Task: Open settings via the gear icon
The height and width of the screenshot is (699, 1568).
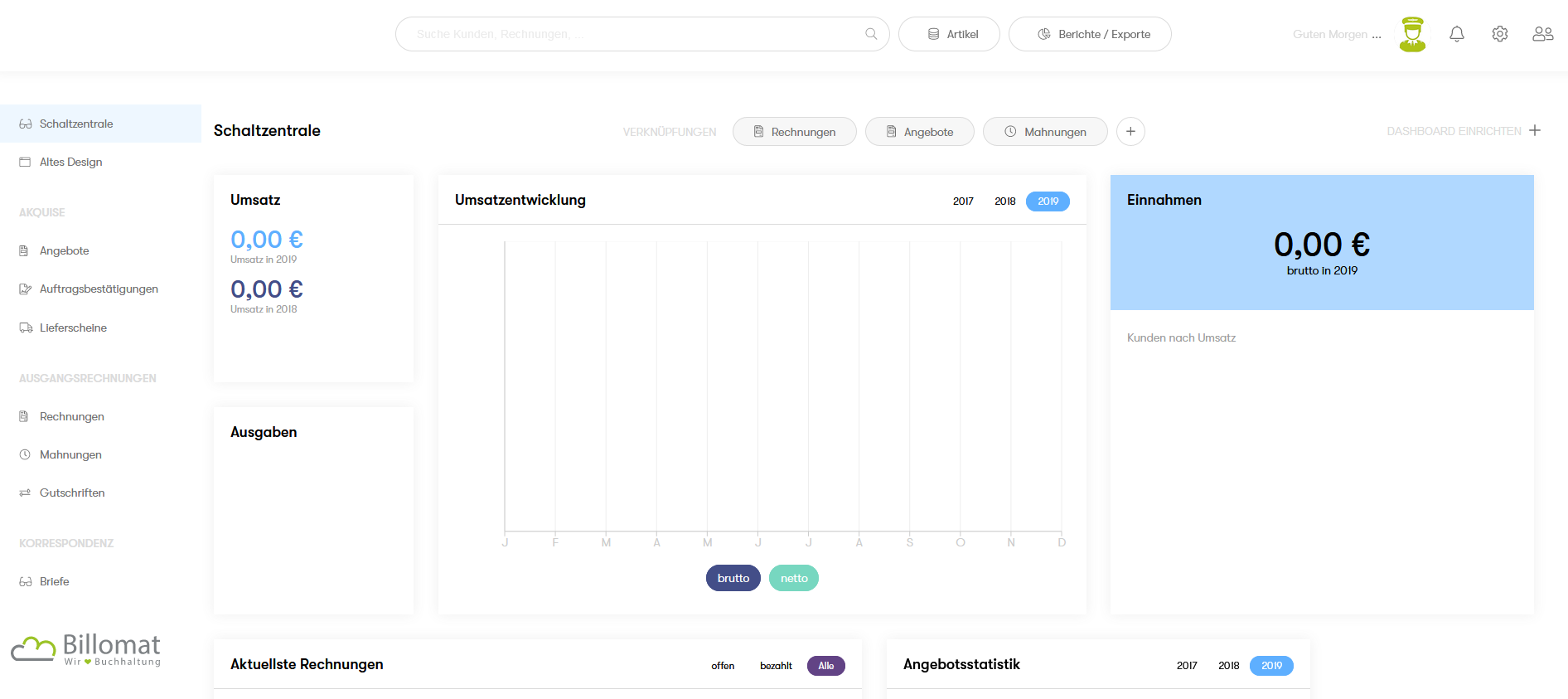Action: pos(1500,34)
